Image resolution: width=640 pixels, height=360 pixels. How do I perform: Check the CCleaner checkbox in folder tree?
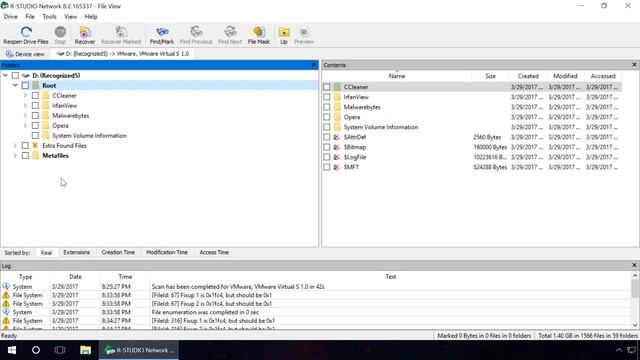(35, 96)
